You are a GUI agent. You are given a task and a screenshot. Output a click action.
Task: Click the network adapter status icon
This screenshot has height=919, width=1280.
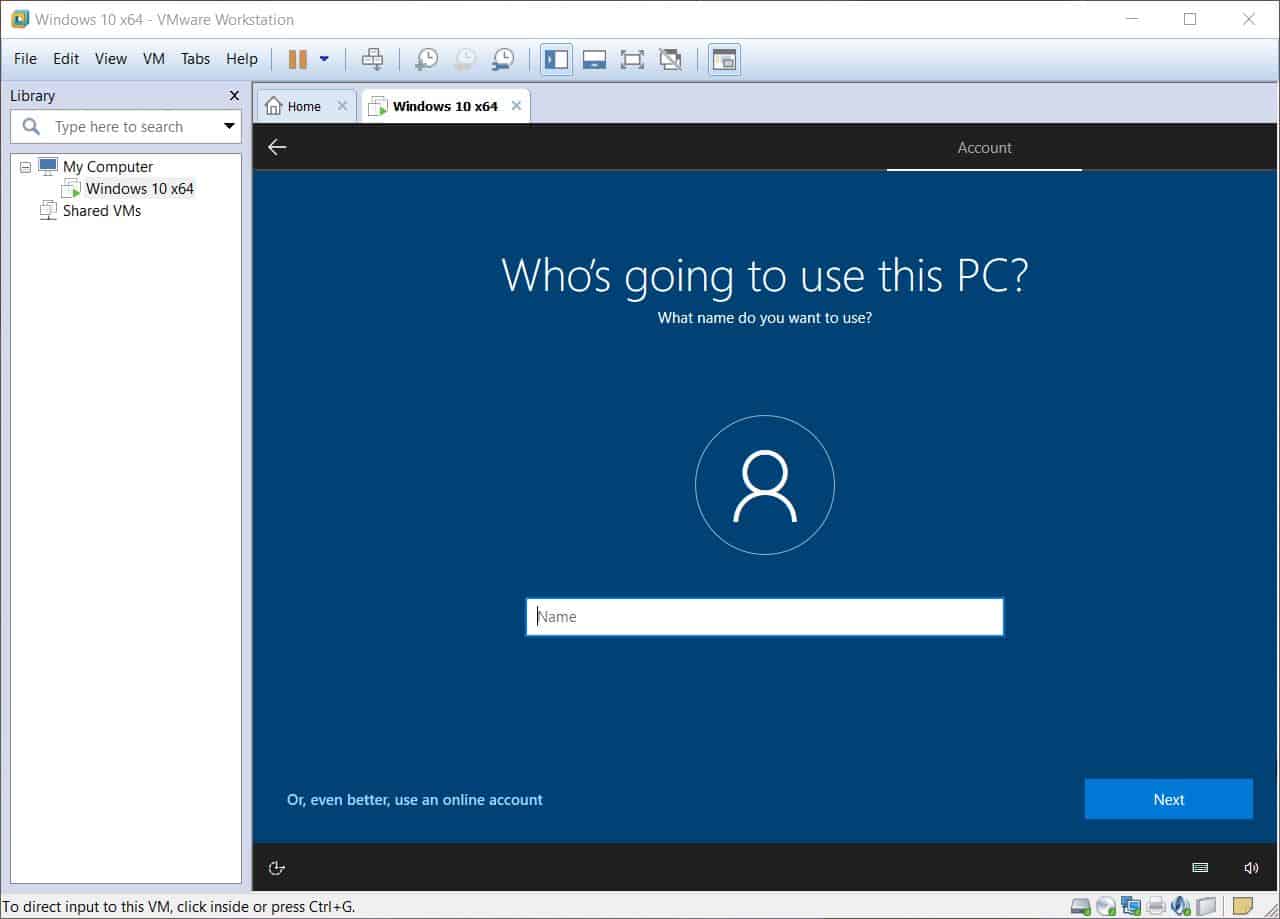(x=1131, y=907)
